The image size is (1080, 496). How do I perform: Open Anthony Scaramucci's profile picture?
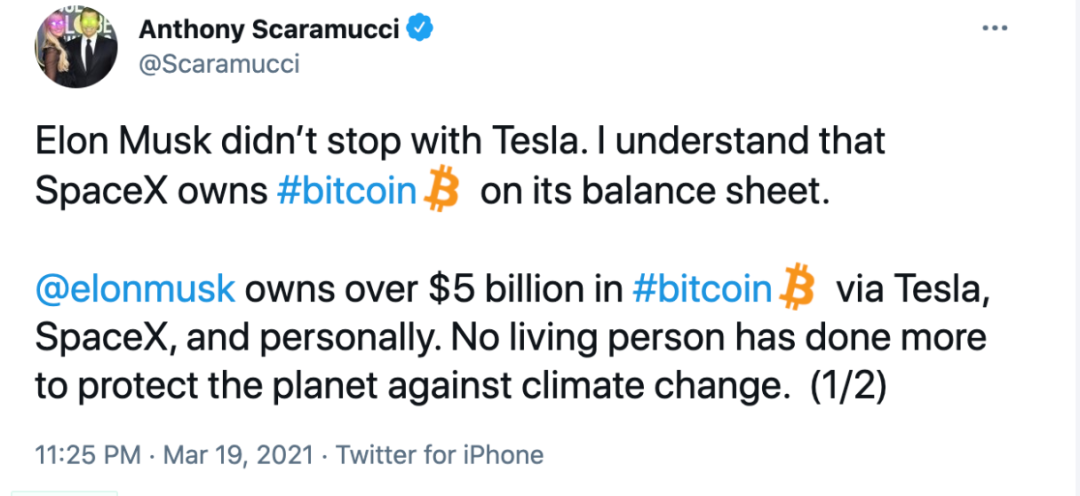[x=76, y=48]
